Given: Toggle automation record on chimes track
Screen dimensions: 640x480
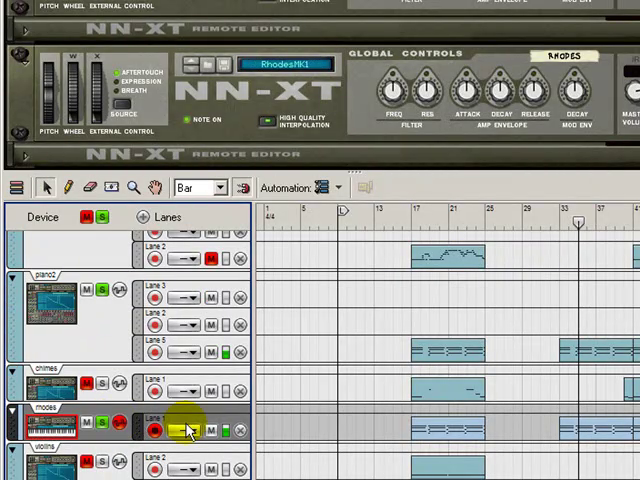Looking at the screenshot, I should click(x=120, y=383).
